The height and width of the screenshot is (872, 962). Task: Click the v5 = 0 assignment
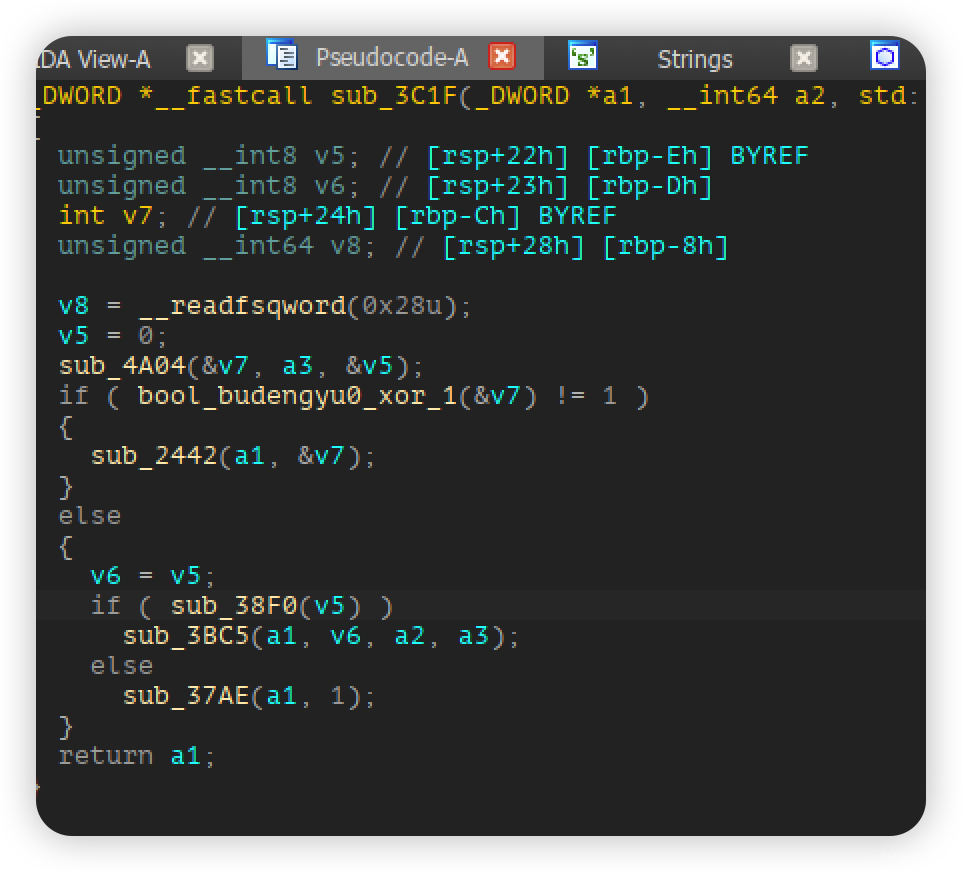(x=112, y=336)
